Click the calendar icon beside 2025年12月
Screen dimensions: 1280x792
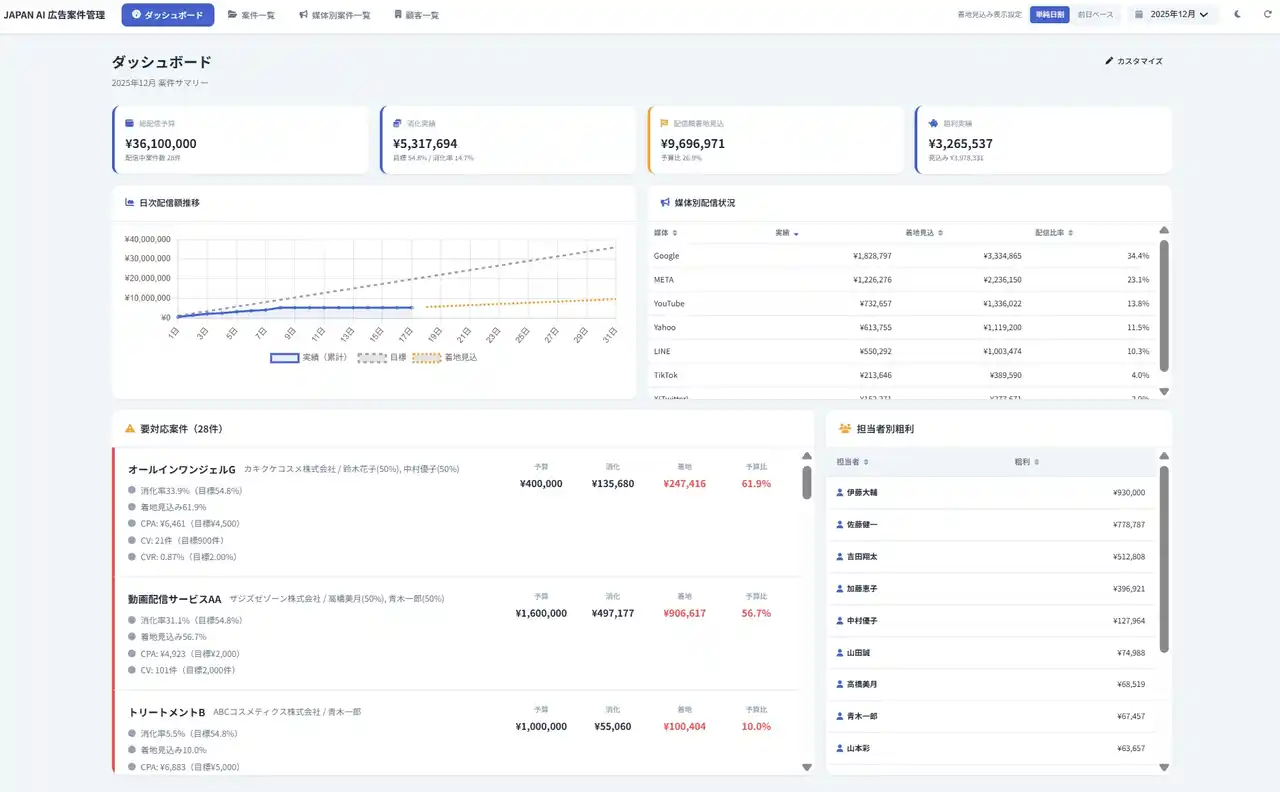1139,15
